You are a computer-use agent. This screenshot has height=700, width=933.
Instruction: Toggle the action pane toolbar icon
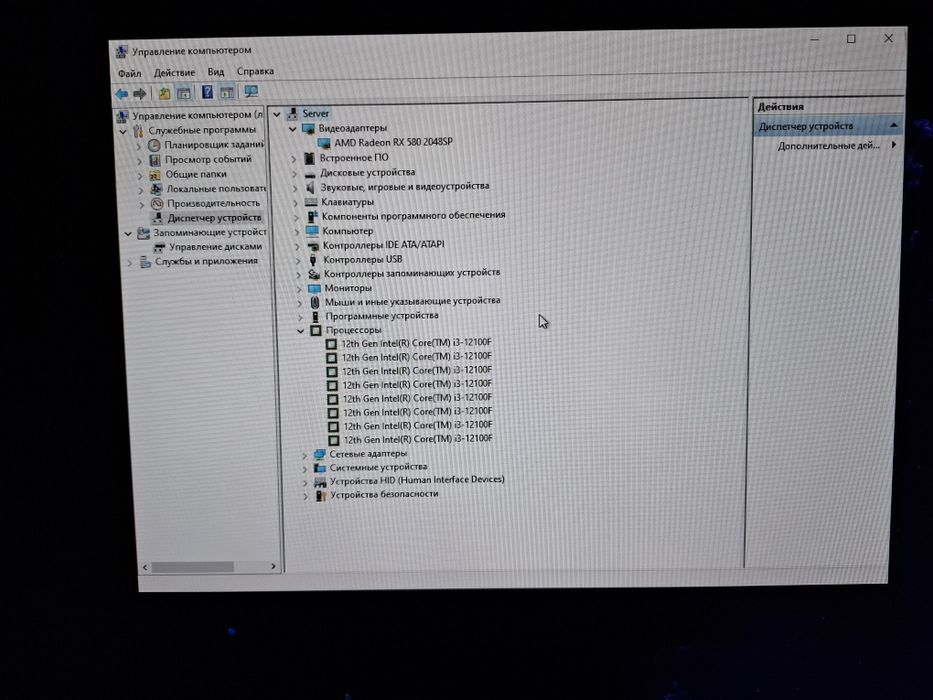coord(227,92)
